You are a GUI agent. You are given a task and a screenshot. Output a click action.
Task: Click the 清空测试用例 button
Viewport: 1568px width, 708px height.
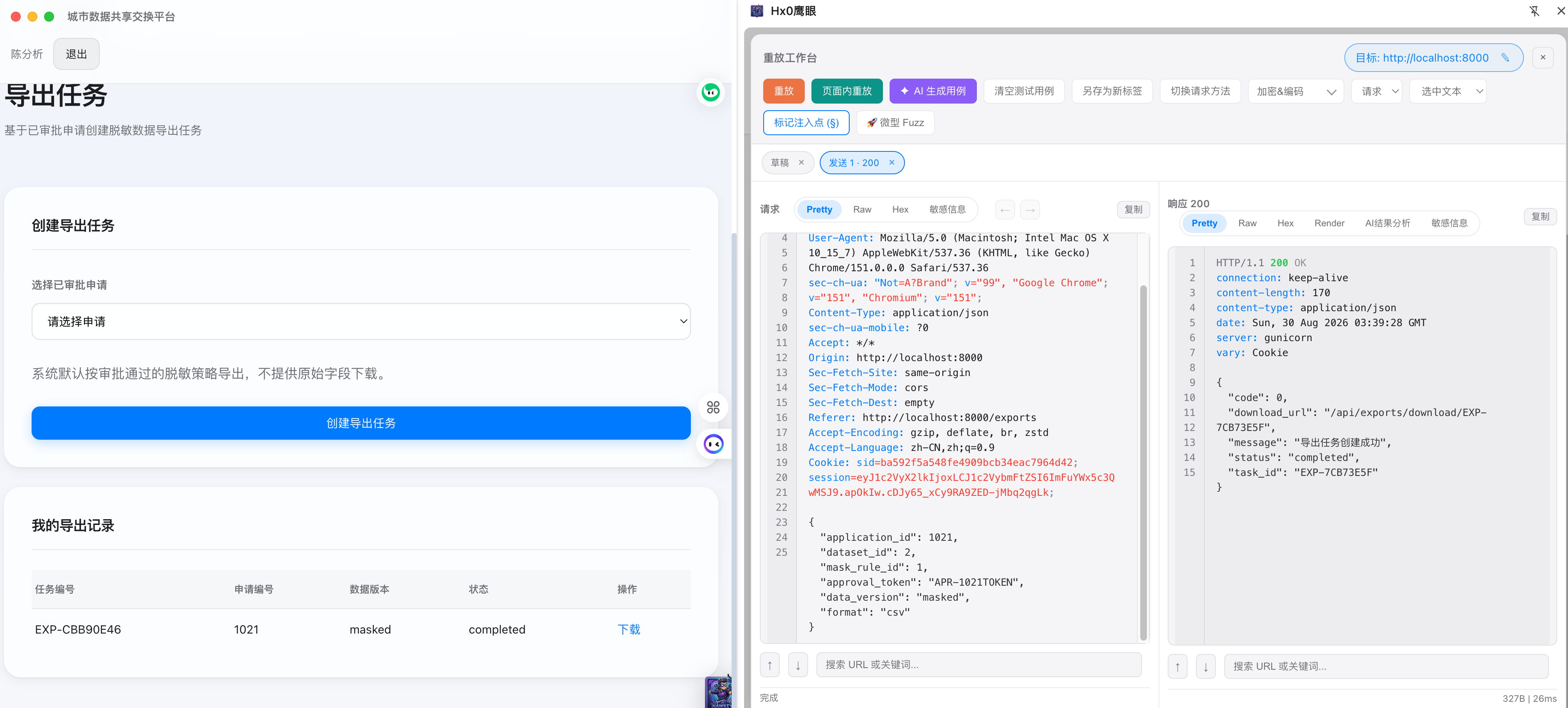[1024, 92]
